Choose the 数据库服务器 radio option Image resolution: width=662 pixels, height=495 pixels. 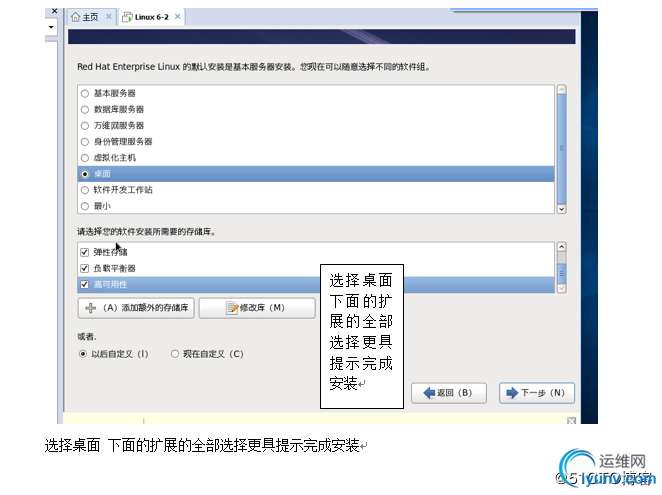click(x=85, y=110)
